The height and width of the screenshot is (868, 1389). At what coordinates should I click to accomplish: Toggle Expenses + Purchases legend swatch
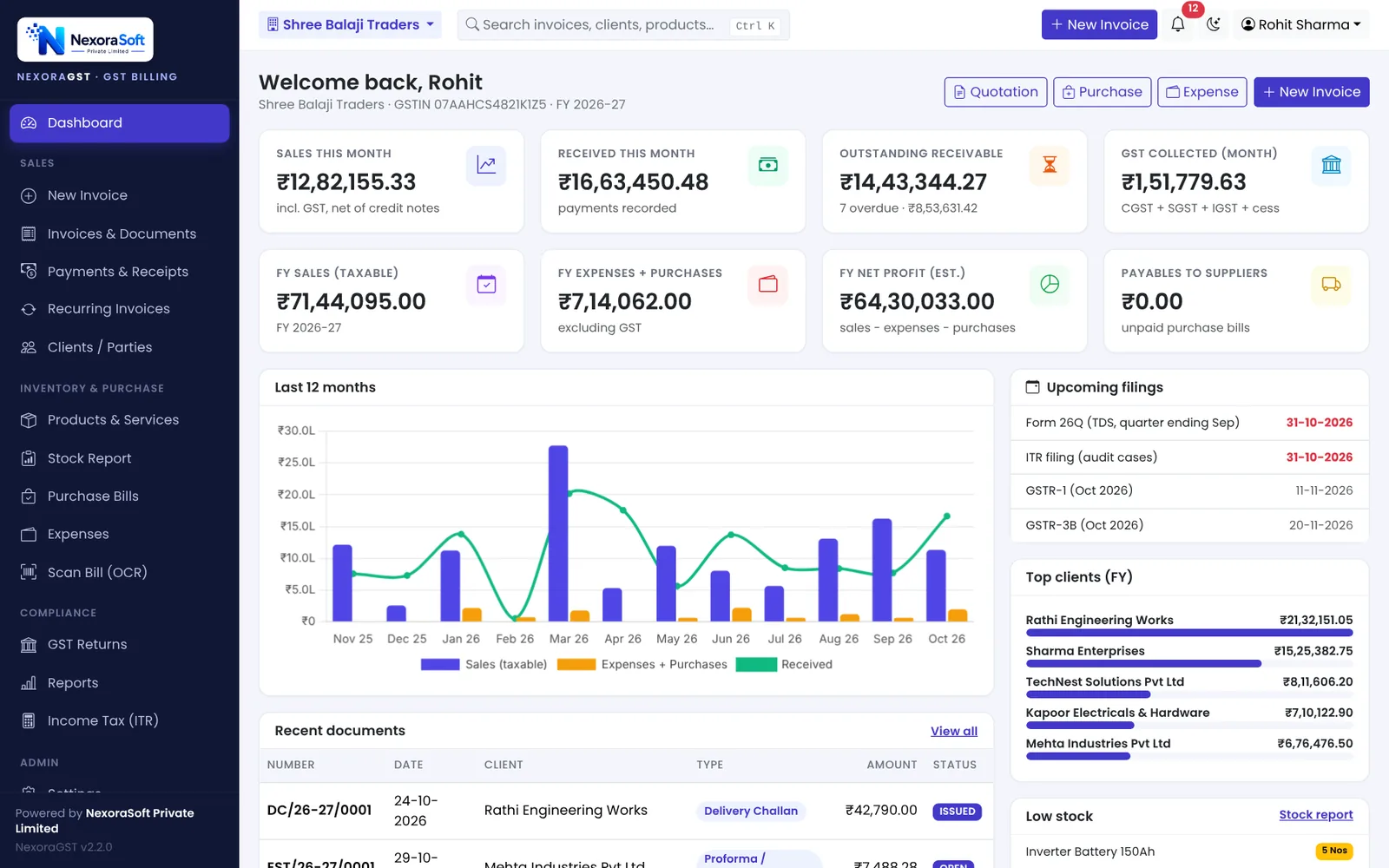point(576,664)
